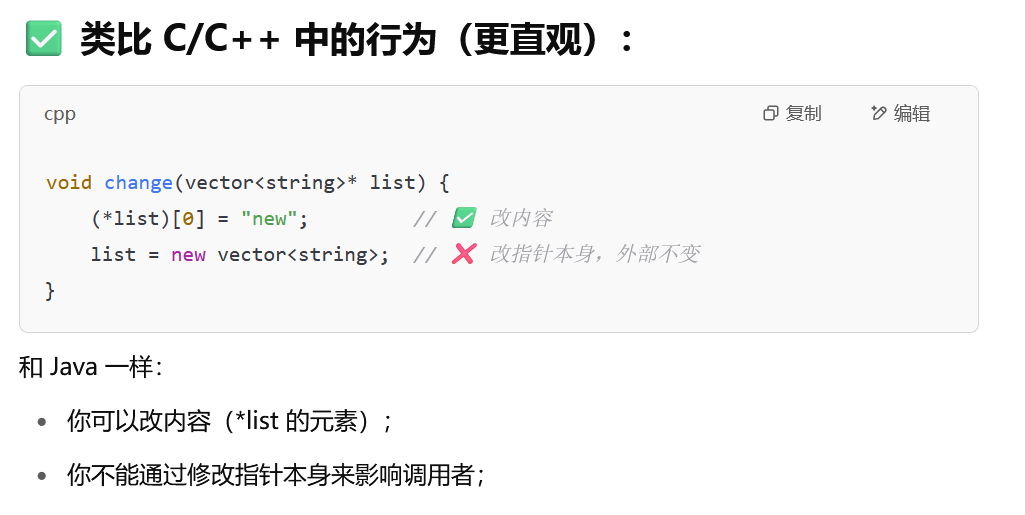Click the bullet 你不能通过修改指针本身来影响调用者

click(276, 474)
